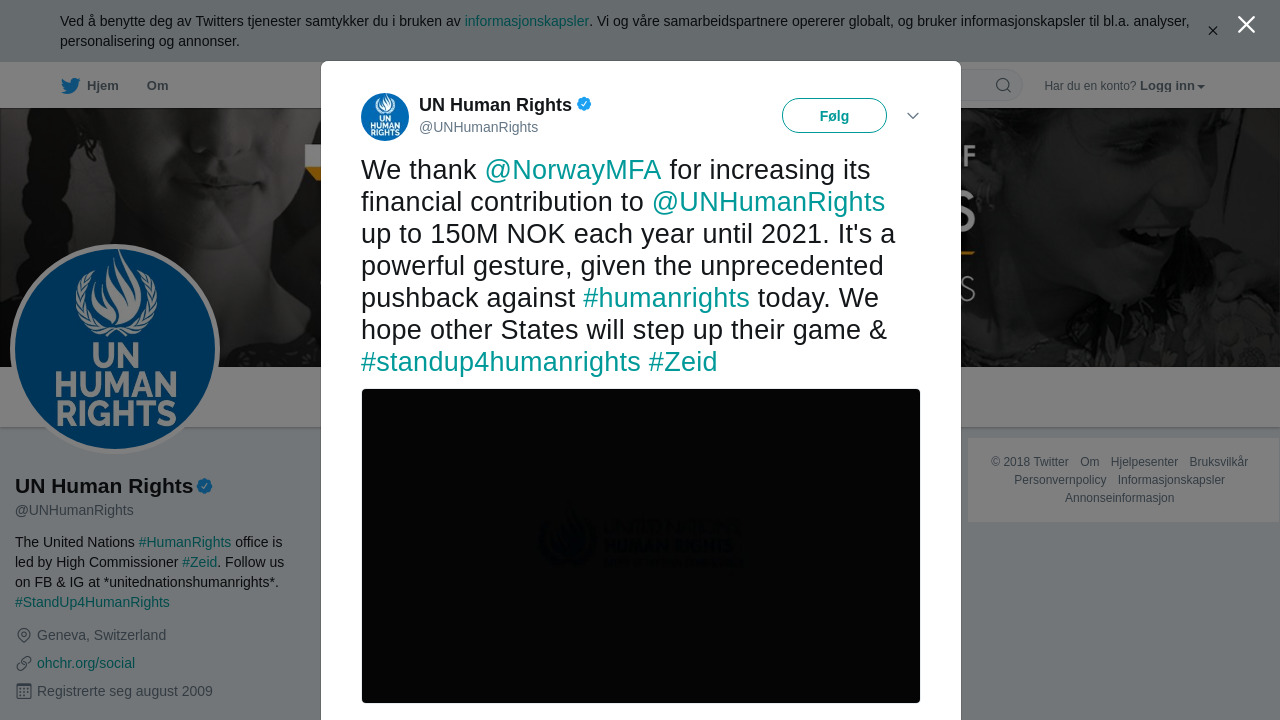Play the embedded tweet video

point(640,546)
